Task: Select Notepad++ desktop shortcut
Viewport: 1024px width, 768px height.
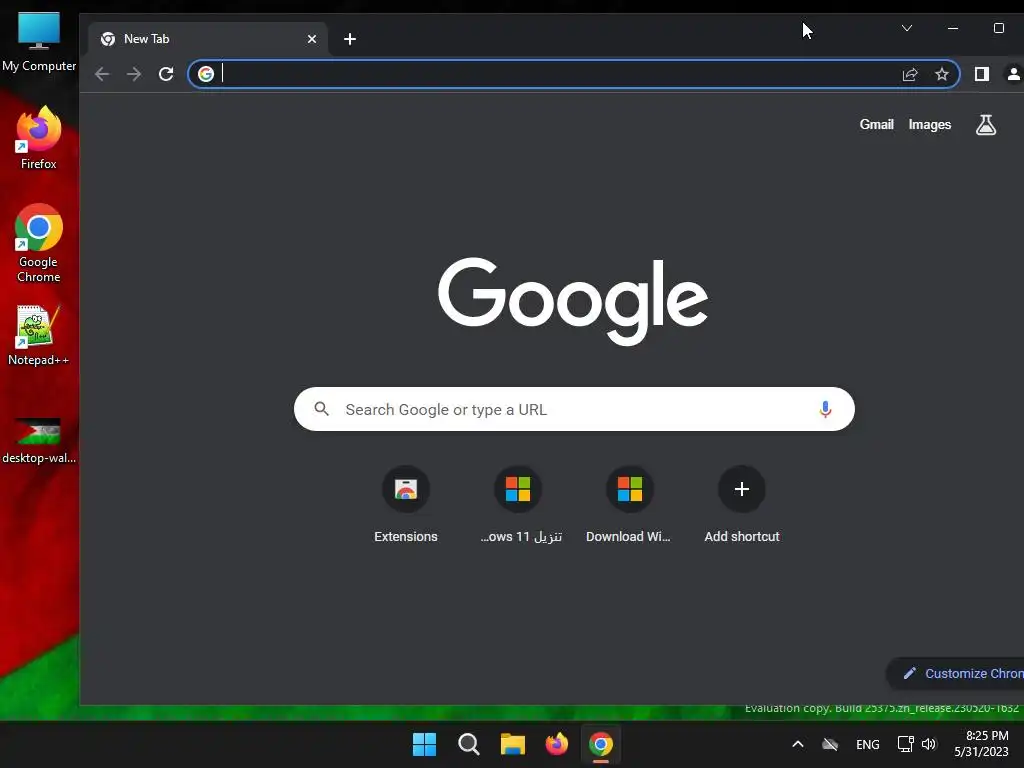Action: coord(39,335)
